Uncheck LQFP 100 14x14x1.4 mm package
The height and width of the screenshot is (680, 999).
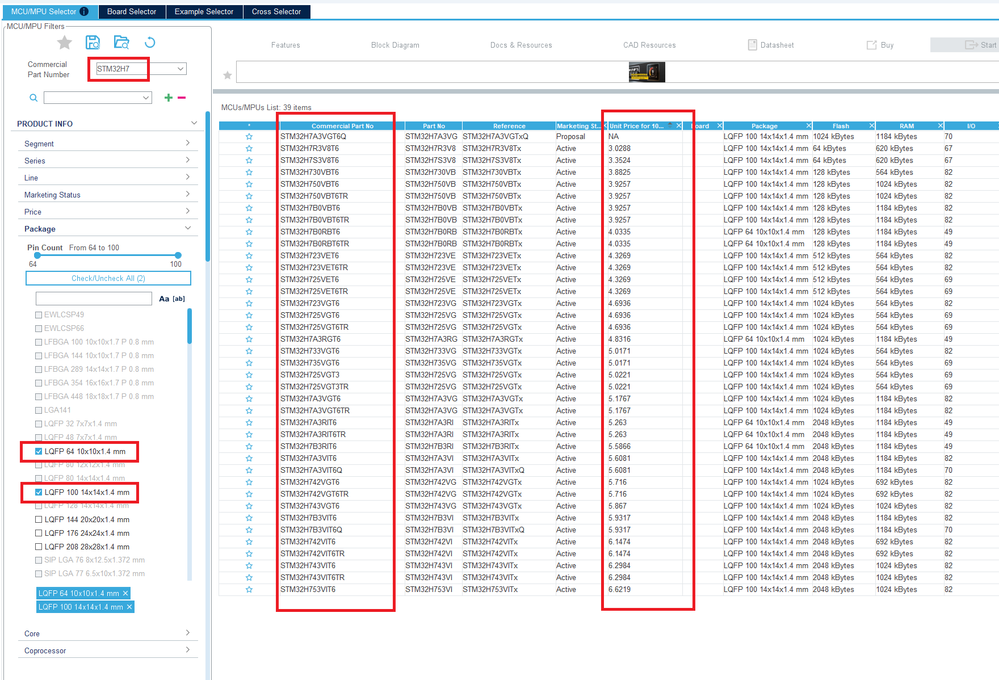coord(38,493)
